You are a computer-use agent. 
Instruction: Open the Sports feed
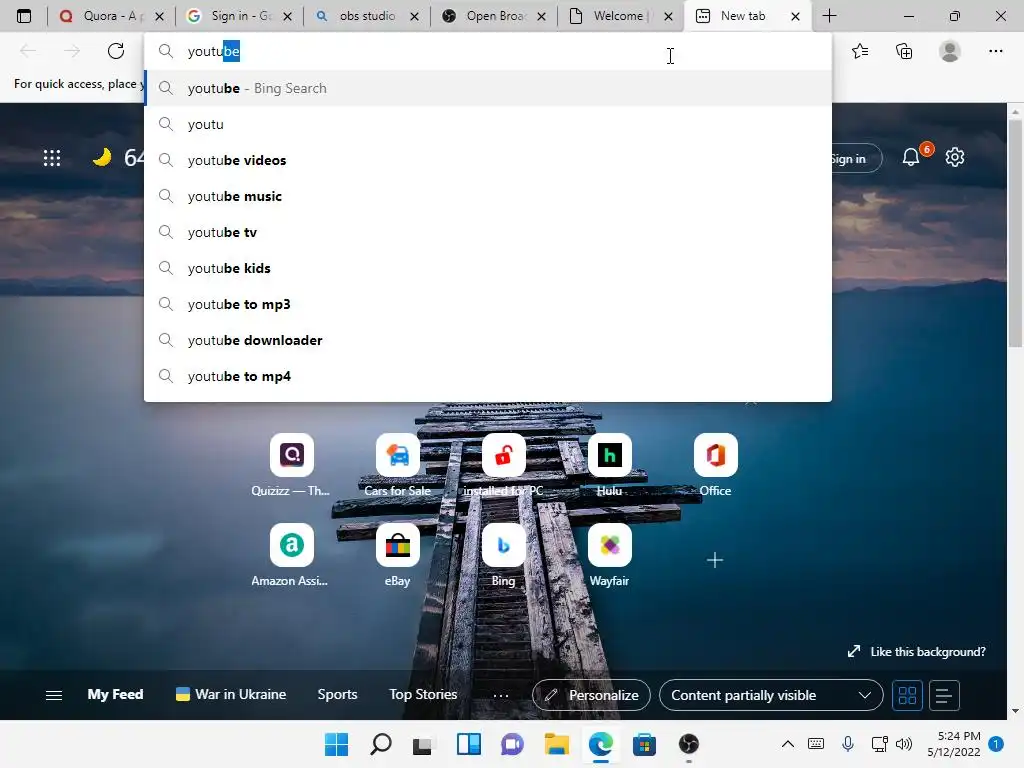[x=337, y=695]
